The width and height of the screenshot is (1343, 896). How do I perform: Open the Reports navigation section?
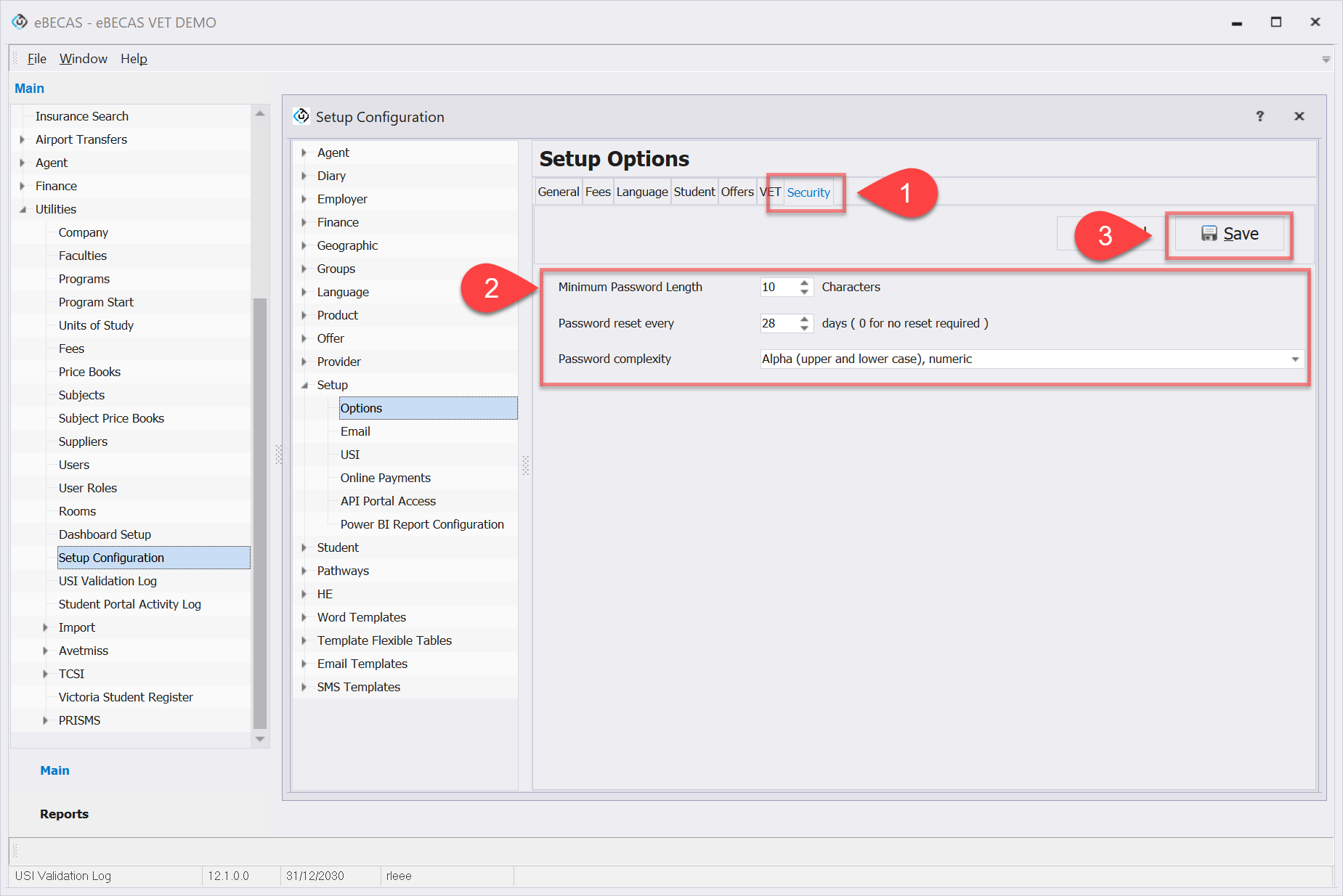tap(64, 814)
